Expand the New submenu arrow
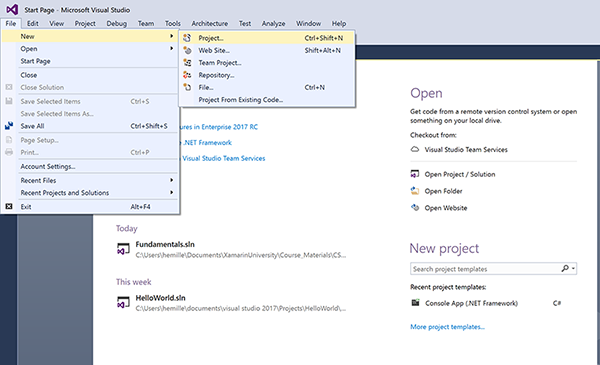The image size is (600, 365). (171, 36)
